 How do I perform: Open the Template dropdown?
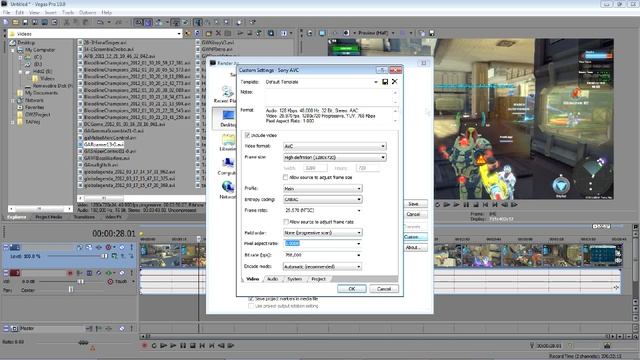pos(376,82)
